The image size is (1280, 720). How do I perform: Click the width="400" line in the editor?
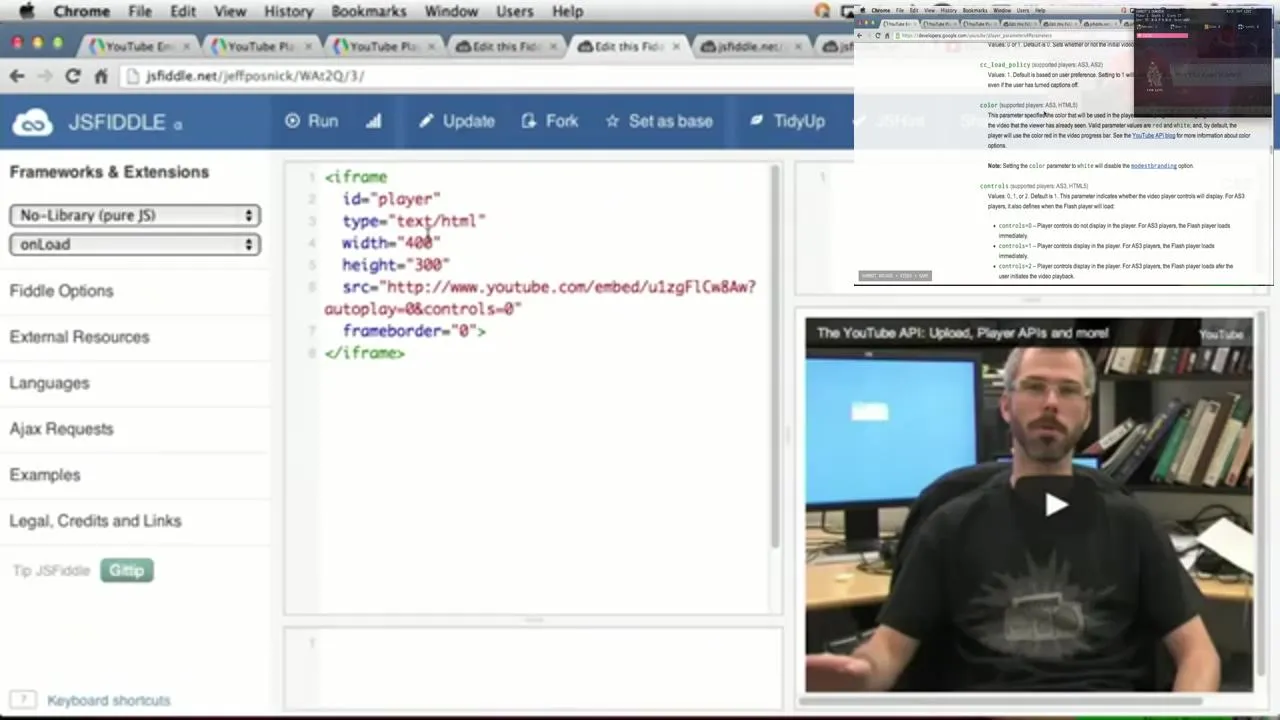[x=391, y=243]
